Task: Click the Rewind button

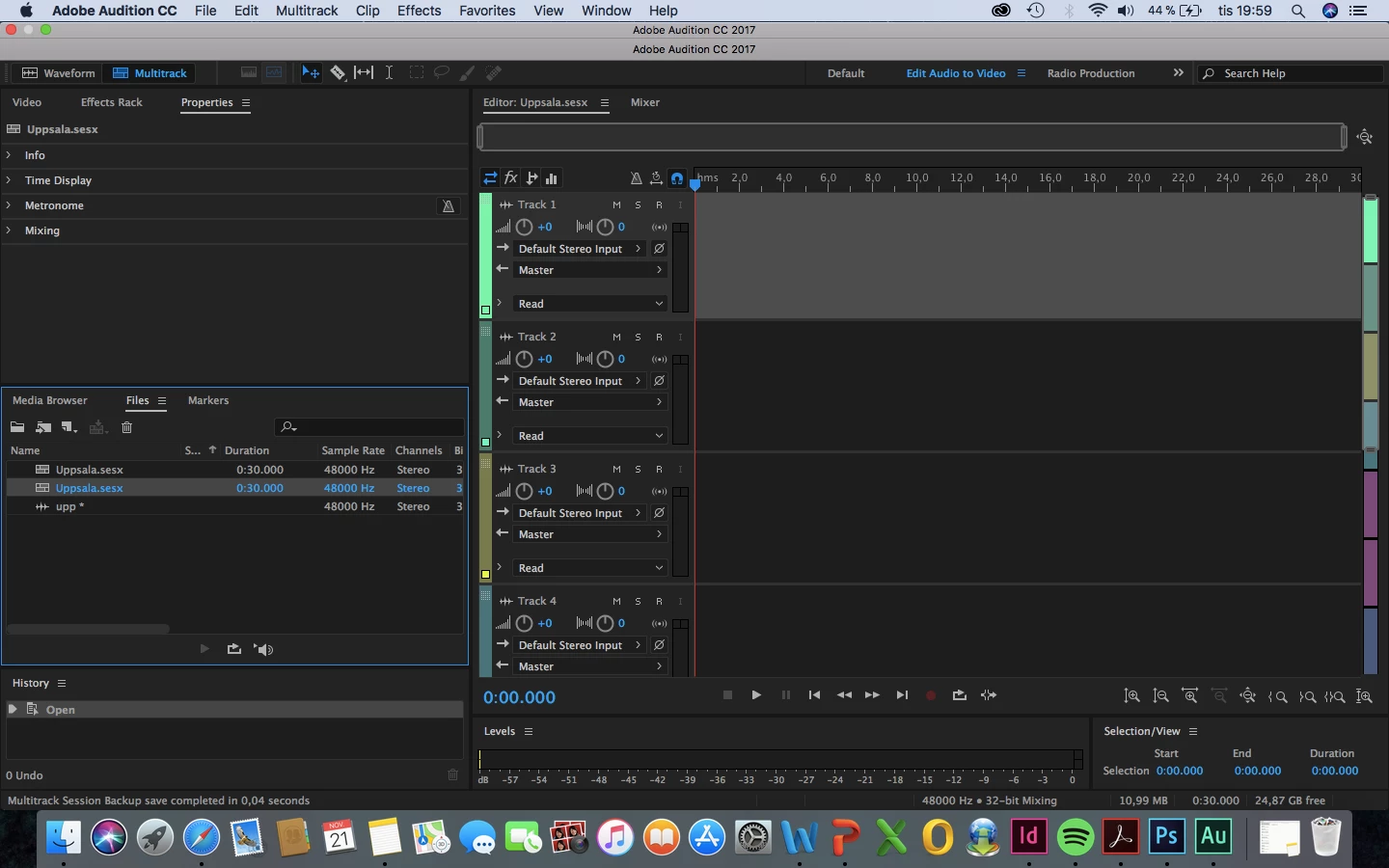Action: click(x=844, y=695)
